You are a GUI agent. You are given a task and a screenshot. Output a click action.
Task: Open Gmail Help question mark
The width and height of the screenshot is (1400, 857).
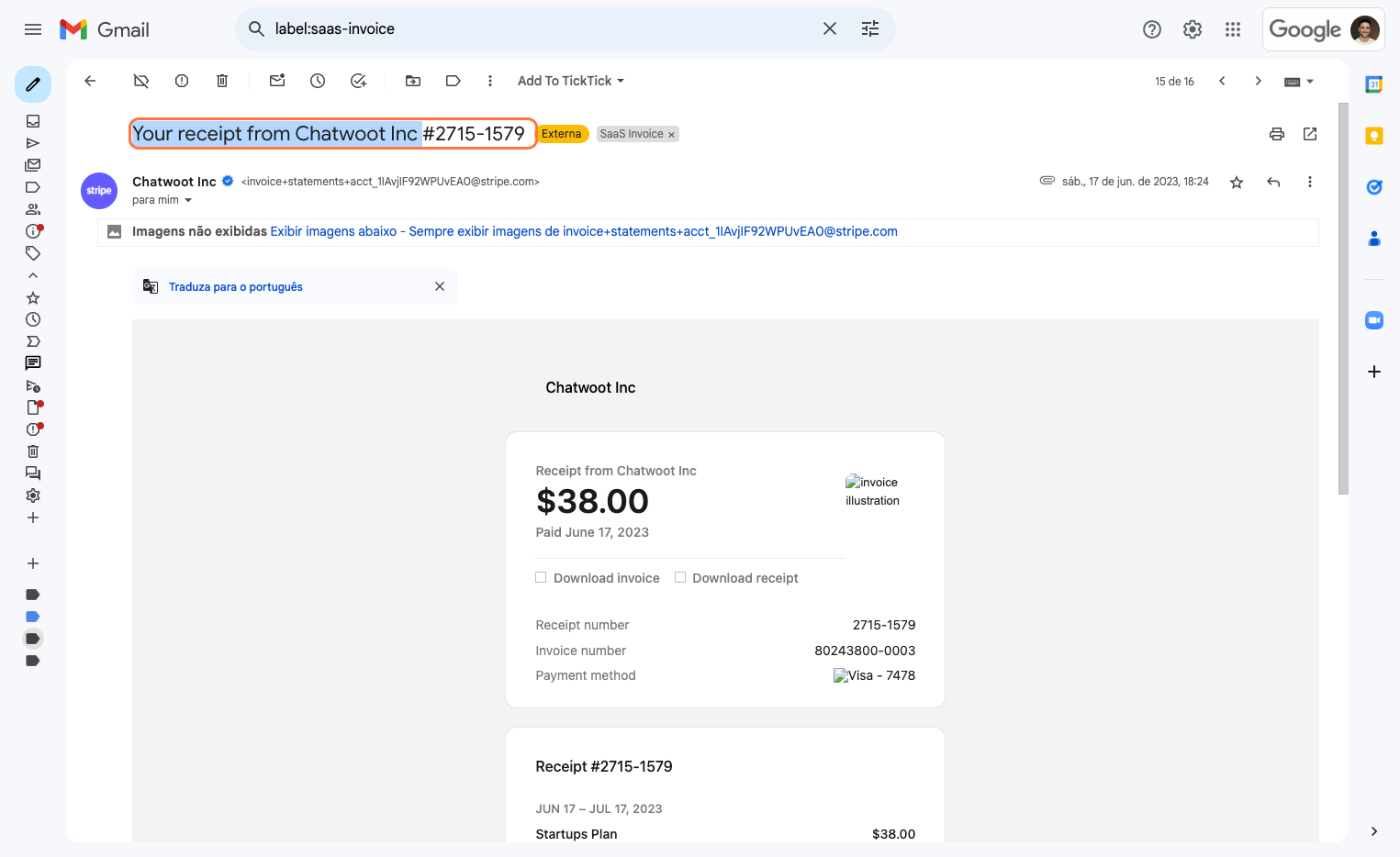pos(1152,29)
